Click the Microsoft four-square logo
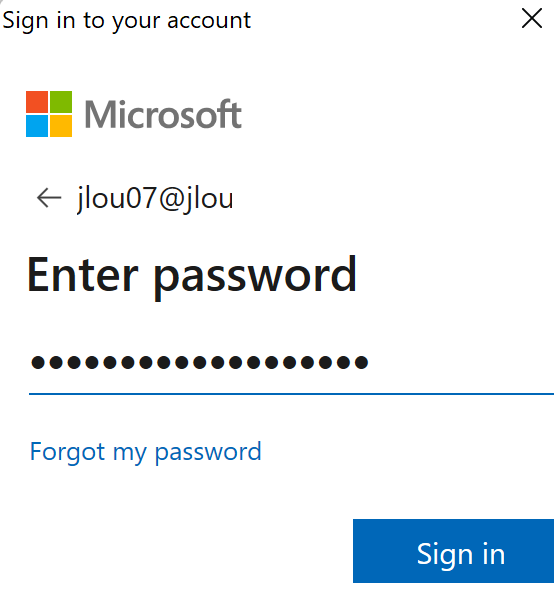The image size is (554, 591). pyautogui.click(x=49, y=114)
